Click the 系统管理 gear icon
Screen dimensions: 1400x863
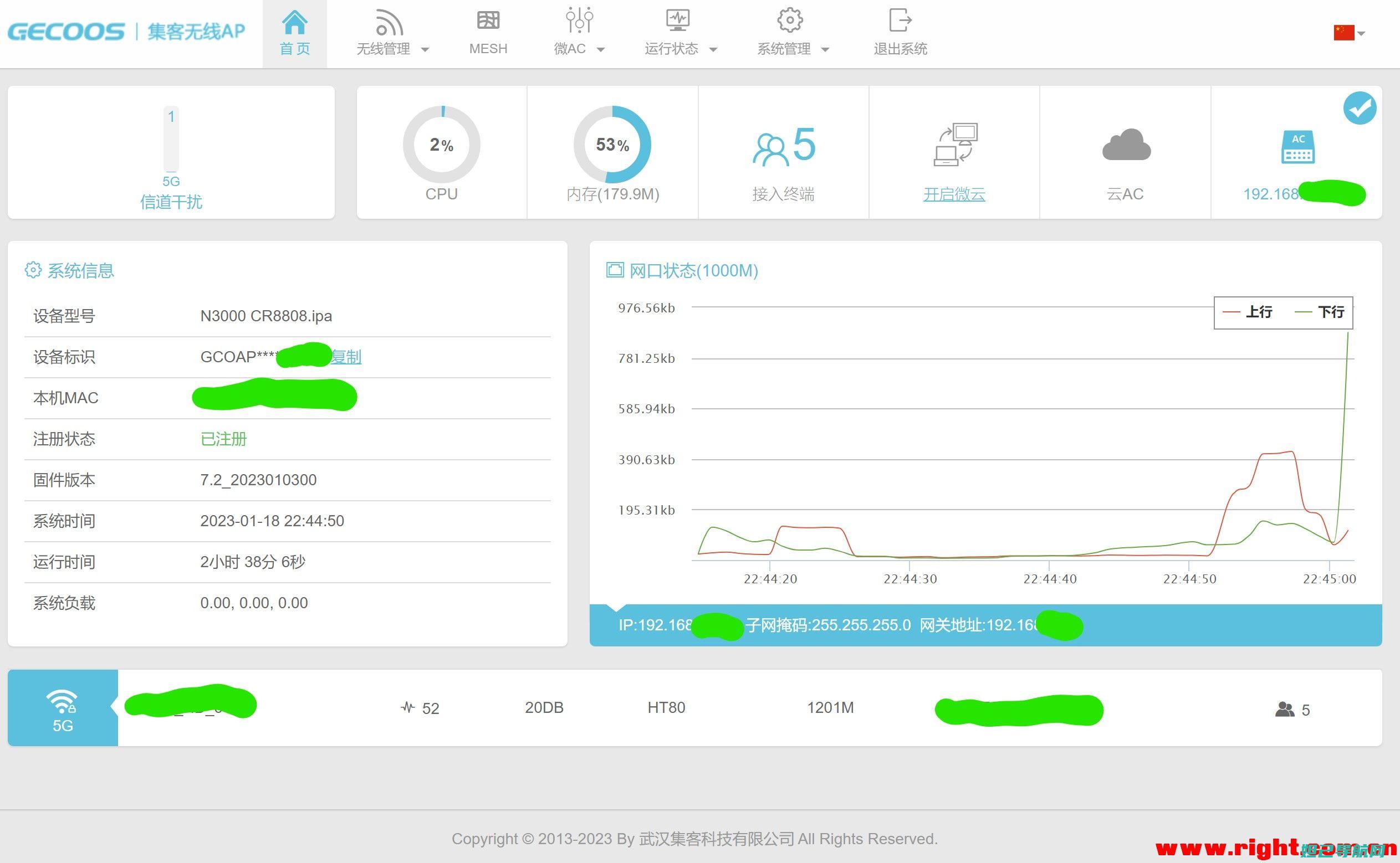[x=790, y=20]
